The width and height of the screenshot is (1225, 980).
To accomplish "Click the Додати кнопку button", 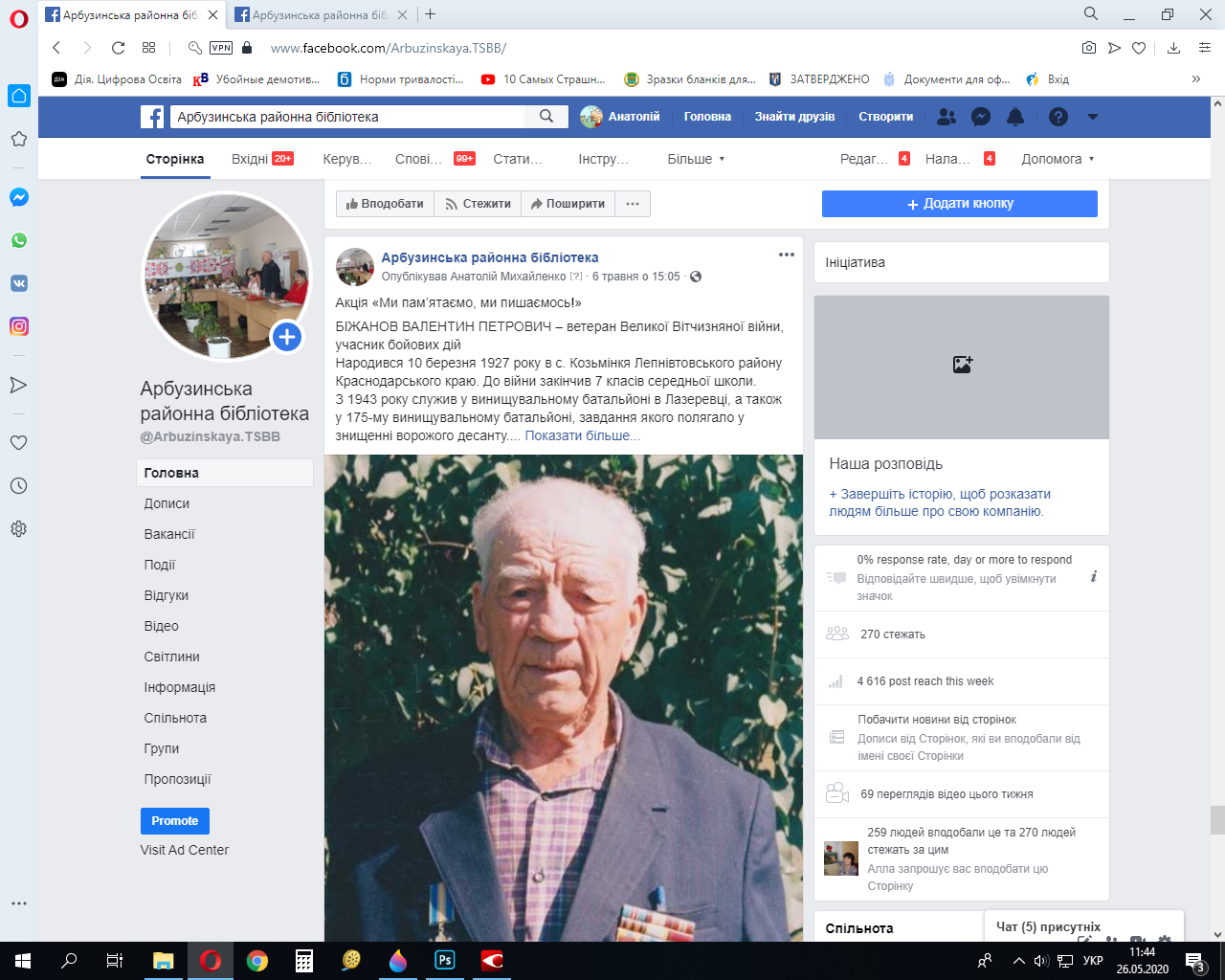I will point(959,204).
